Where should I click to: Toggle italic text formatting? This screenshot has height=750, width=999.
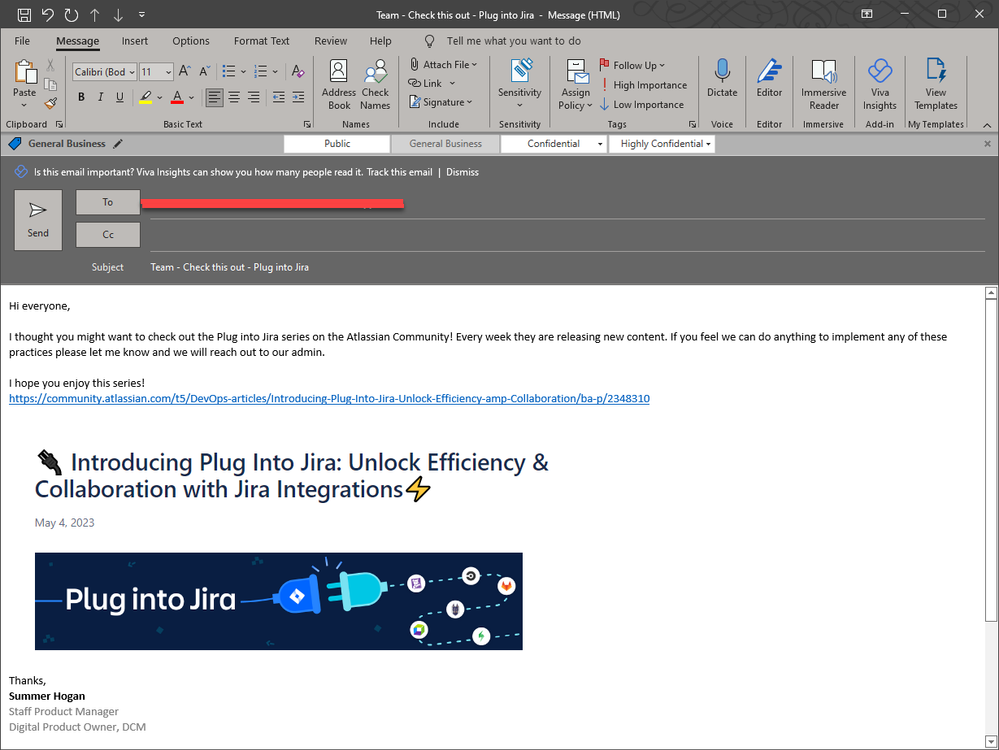pos(100,97)
